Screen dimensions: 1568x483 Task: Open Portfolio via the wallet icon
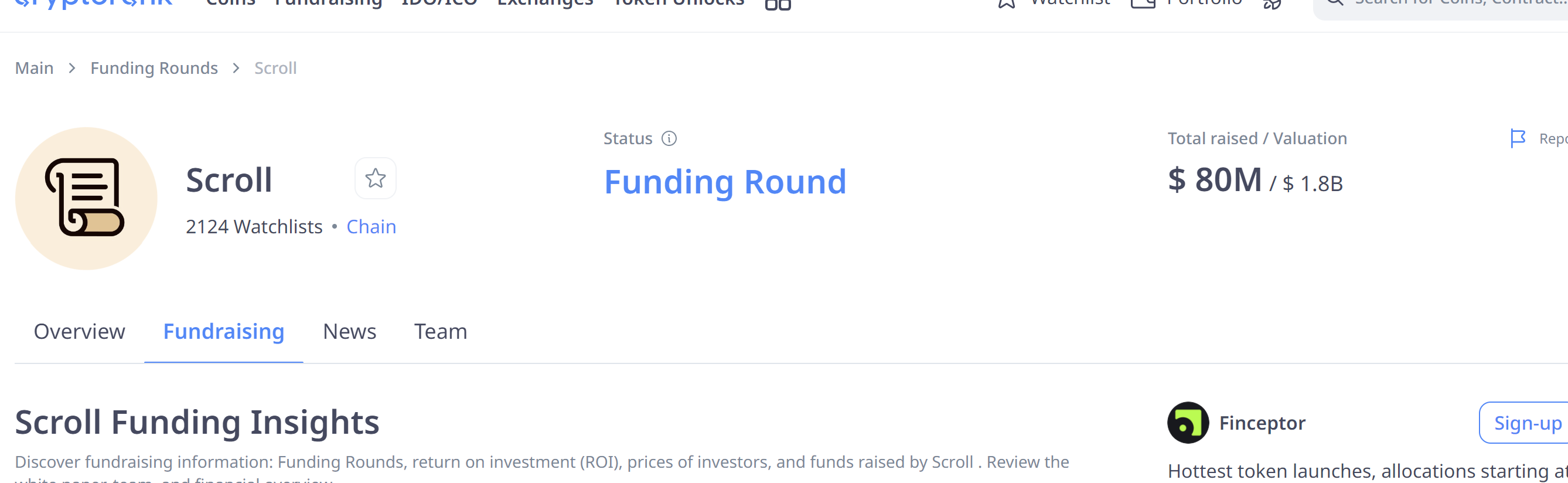1144,4
